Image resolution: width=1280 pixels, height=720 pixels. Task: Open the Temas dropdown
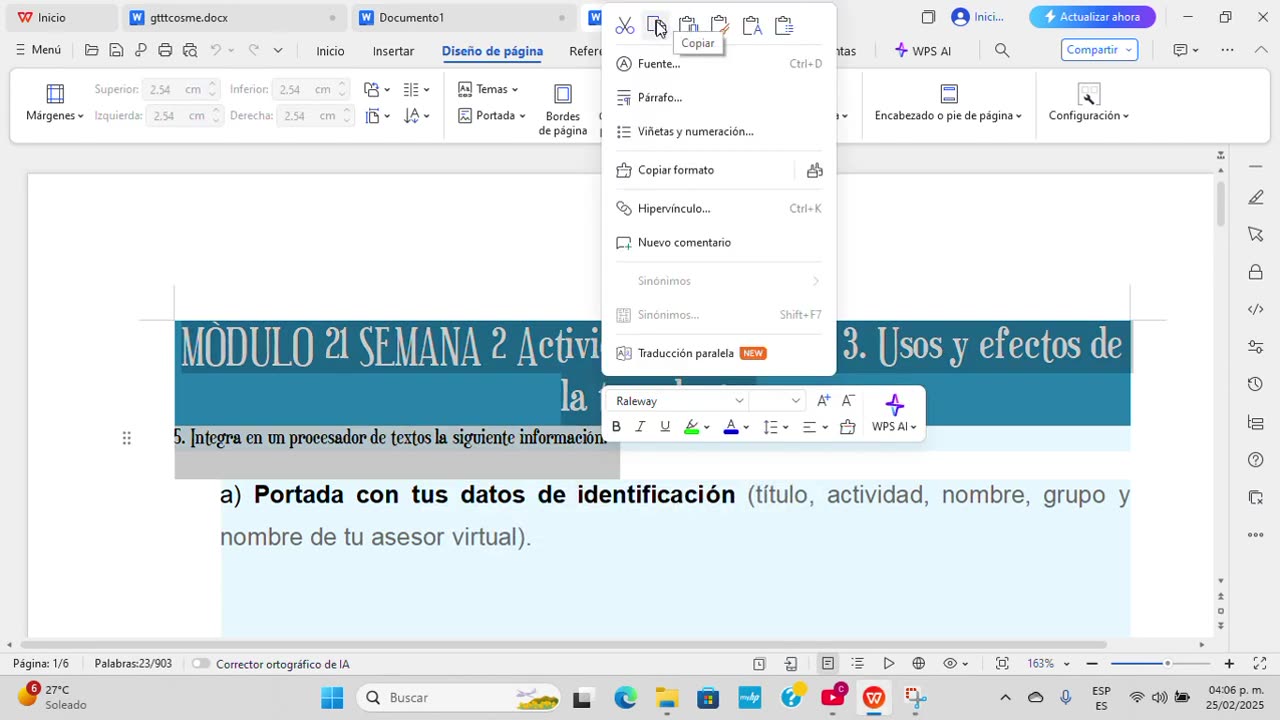click(x=488, y=89)
